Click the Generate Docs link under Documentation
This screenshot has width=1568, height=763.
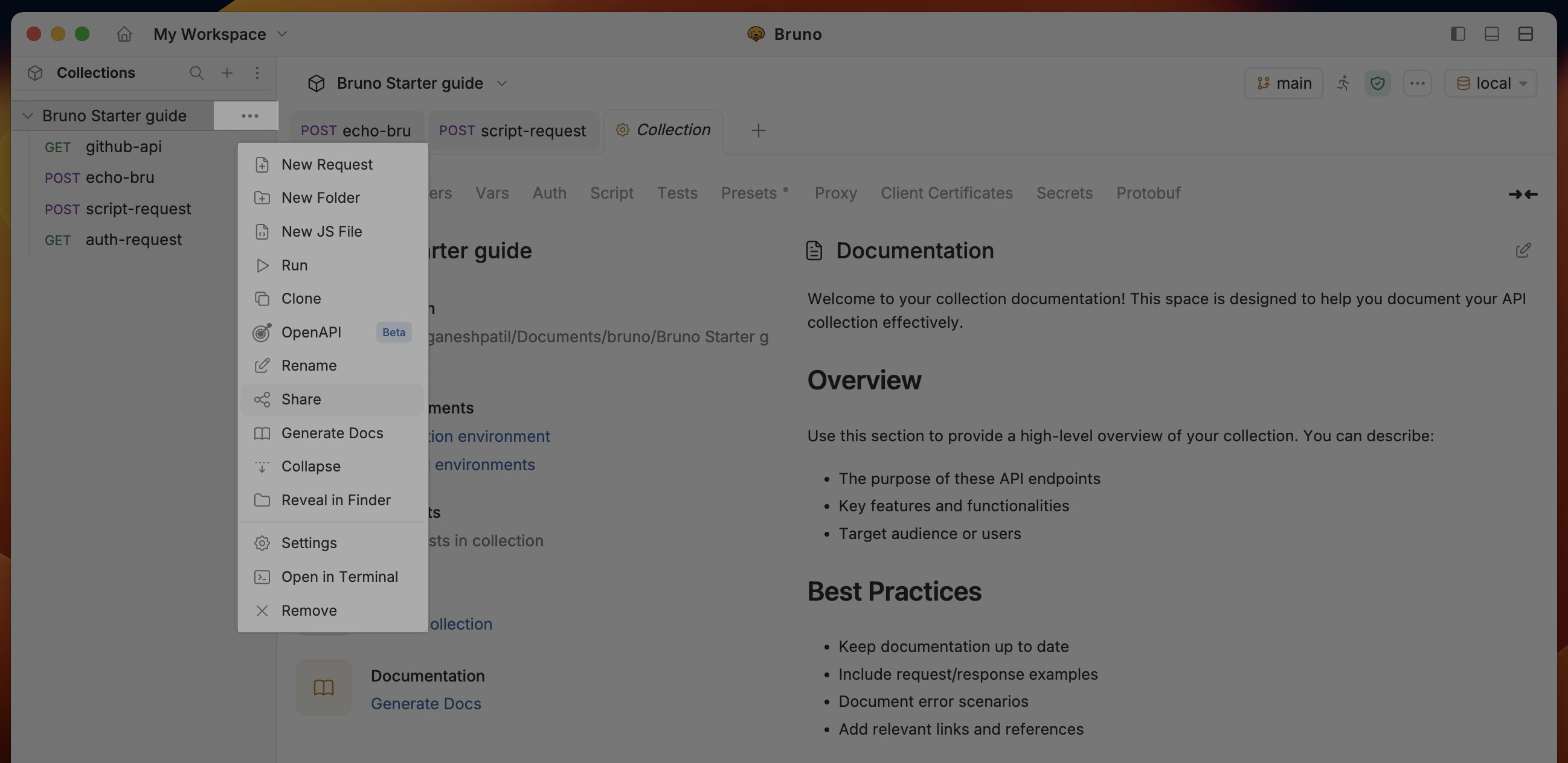point(425,704)
